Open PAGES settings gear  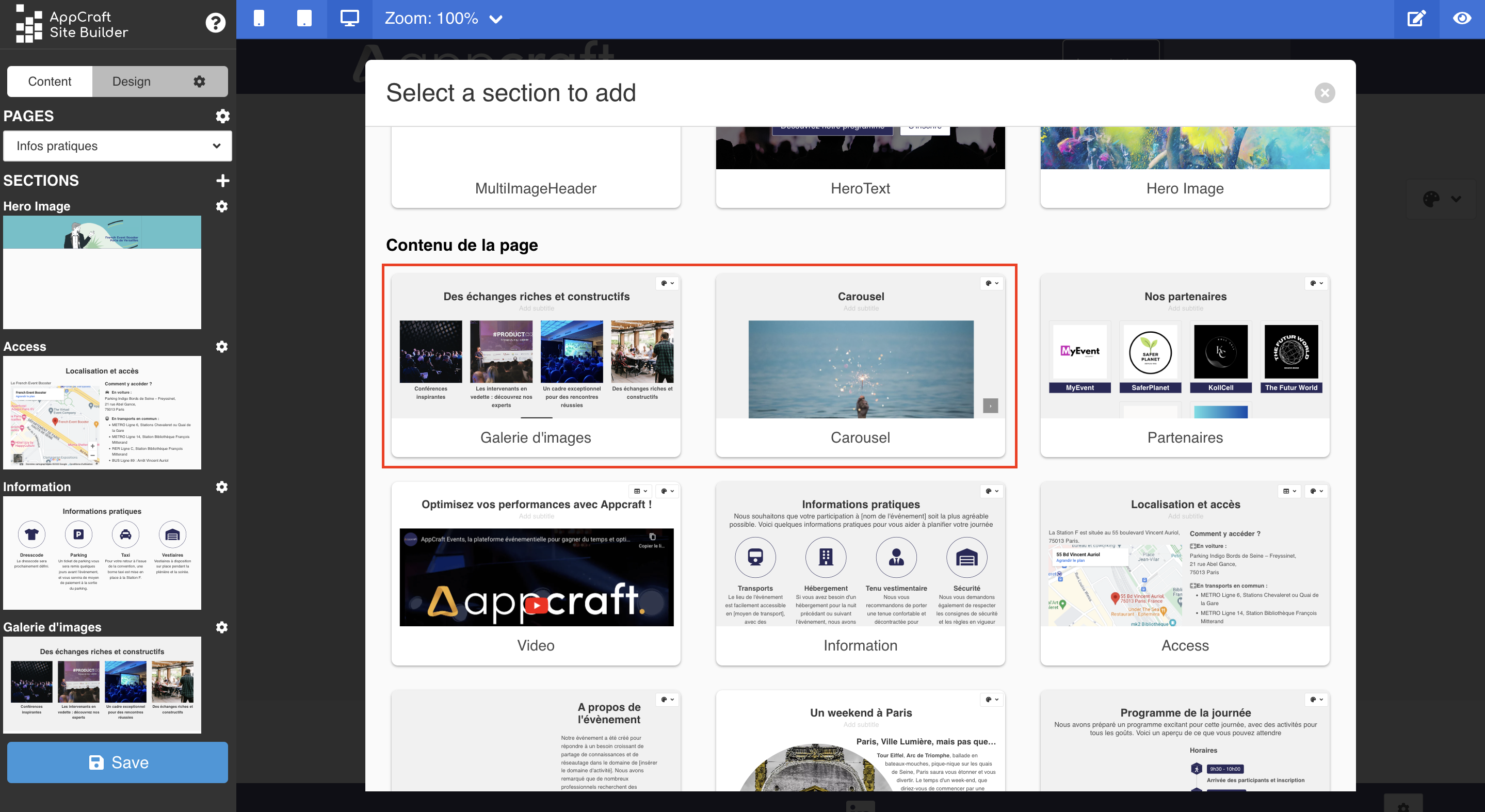(x=222, y=116)
